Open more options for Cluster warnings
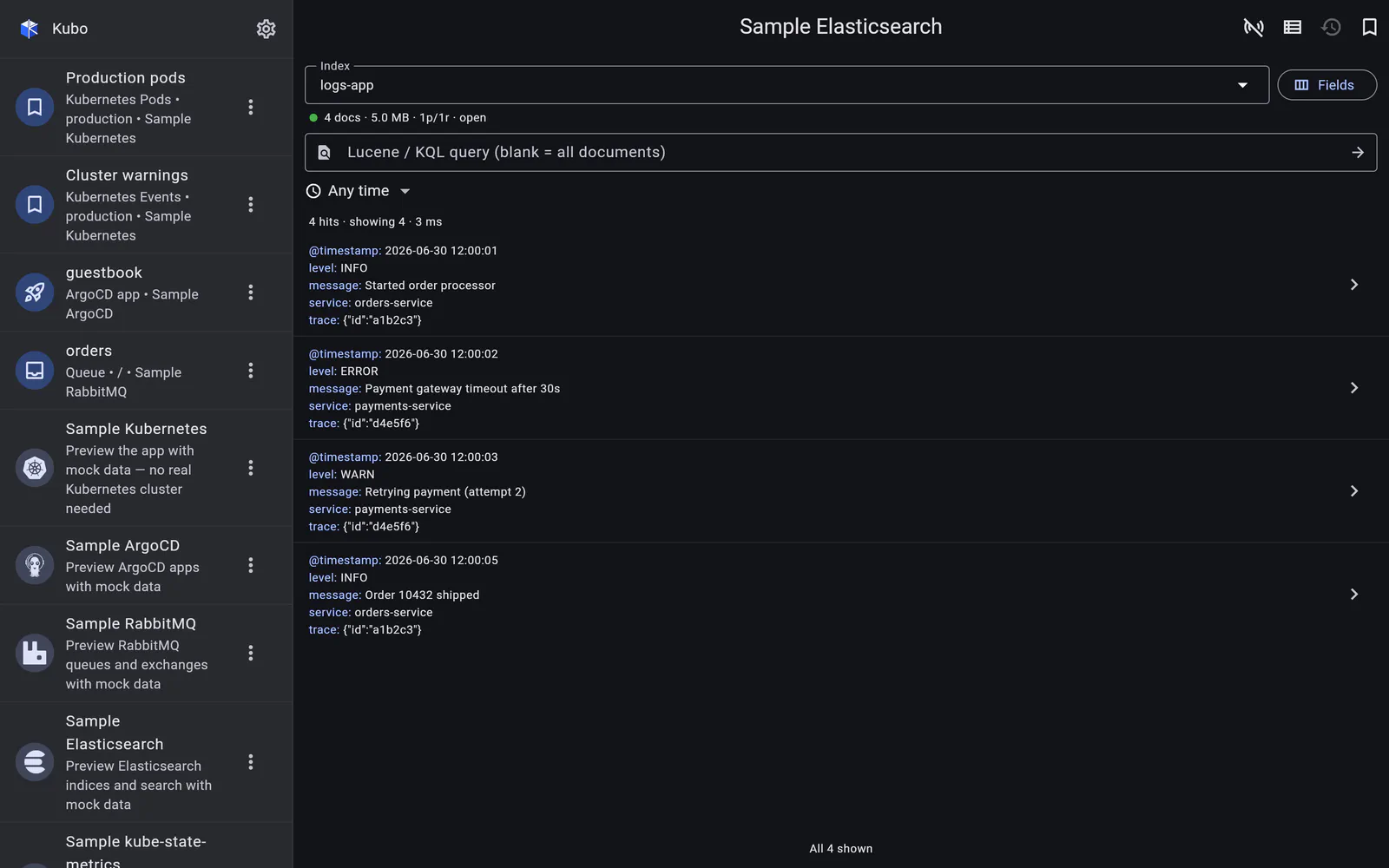 [x=251, y=204]
